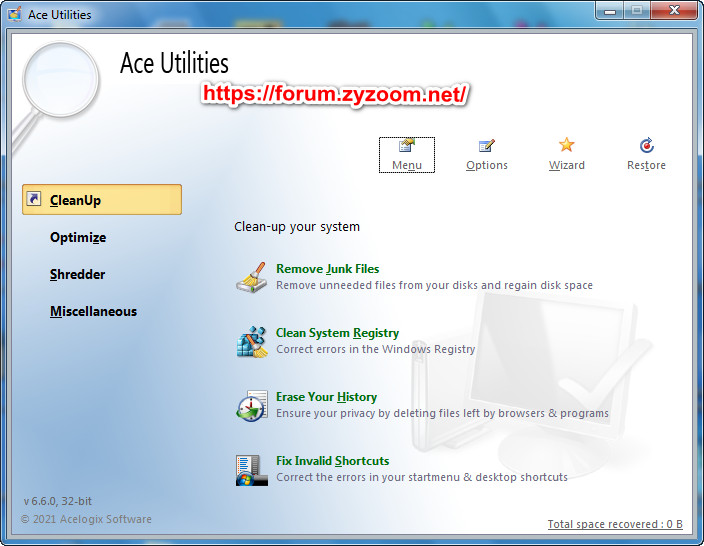Viewport: 704px width, 546px height.
Task: Open the Fix Invalid Shortcuts link
Action: point(332,461)
